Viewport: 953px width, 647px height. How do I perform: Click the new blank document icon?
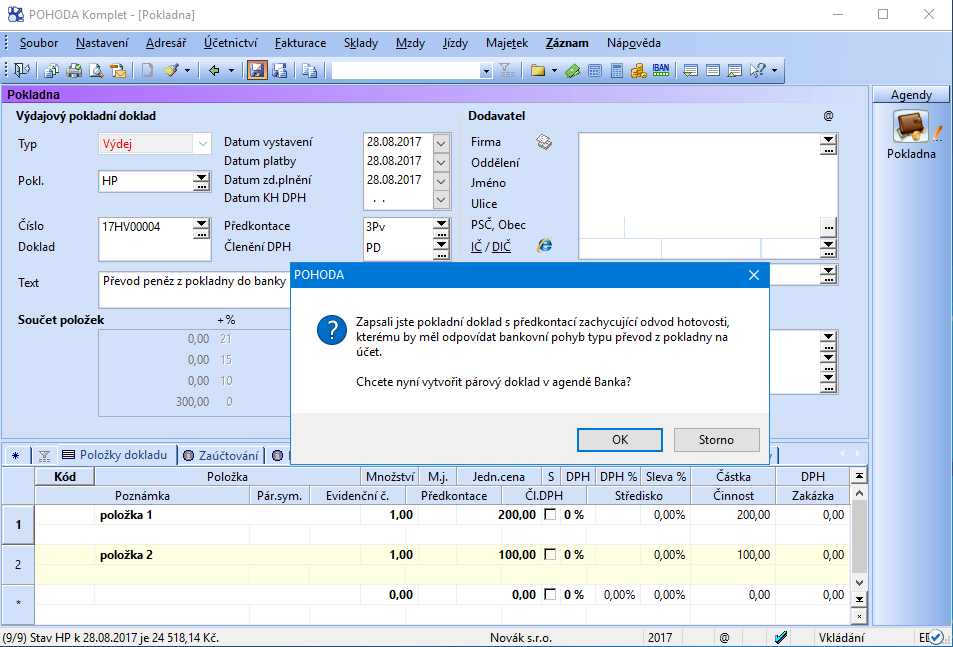point(147,70)
